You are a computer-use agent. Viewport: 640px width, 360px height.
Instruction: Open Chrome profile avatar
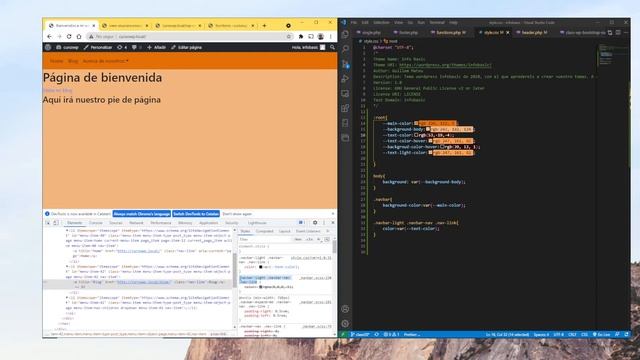click(x=321, y=36)
